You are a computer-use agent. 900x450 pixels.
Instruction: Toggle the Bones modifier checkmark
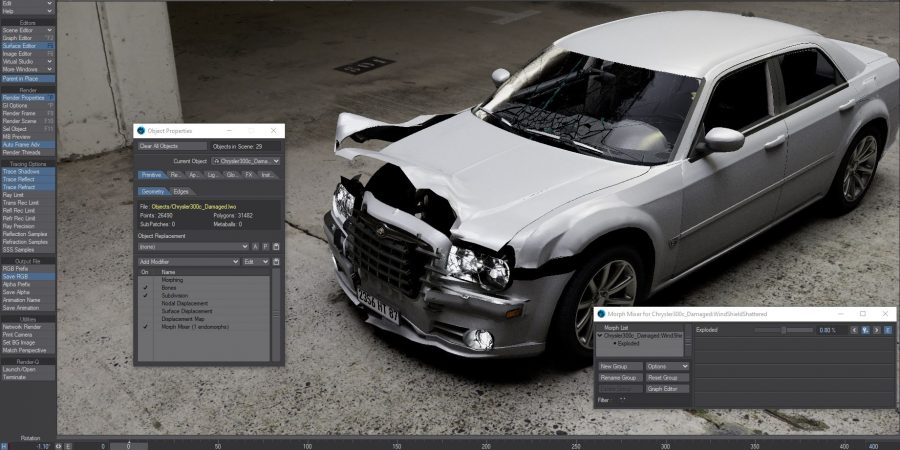tap(145, 288)
